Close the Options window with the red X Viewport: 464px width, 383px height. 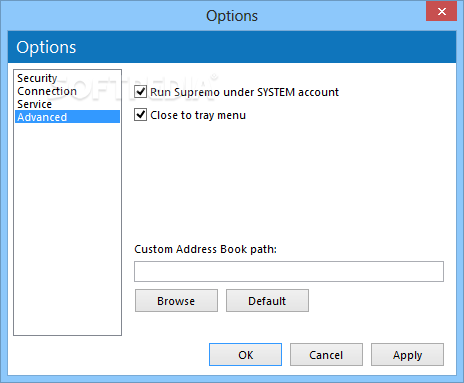tap(442, 12)
